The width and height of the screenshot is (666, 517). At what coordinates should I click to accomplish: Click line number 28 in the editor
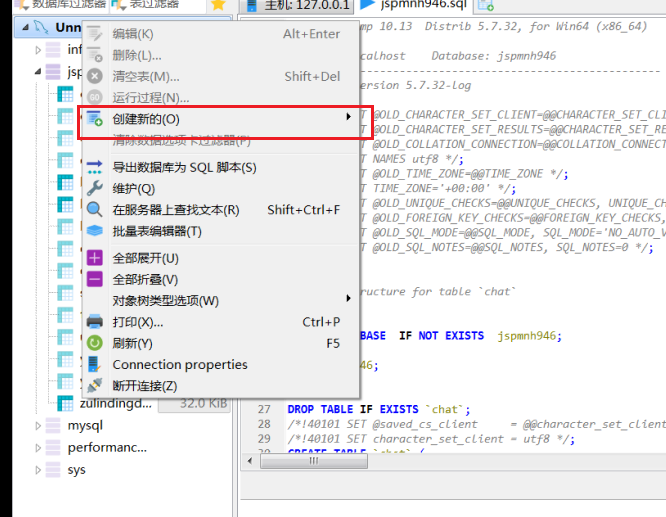click(264, 424)
